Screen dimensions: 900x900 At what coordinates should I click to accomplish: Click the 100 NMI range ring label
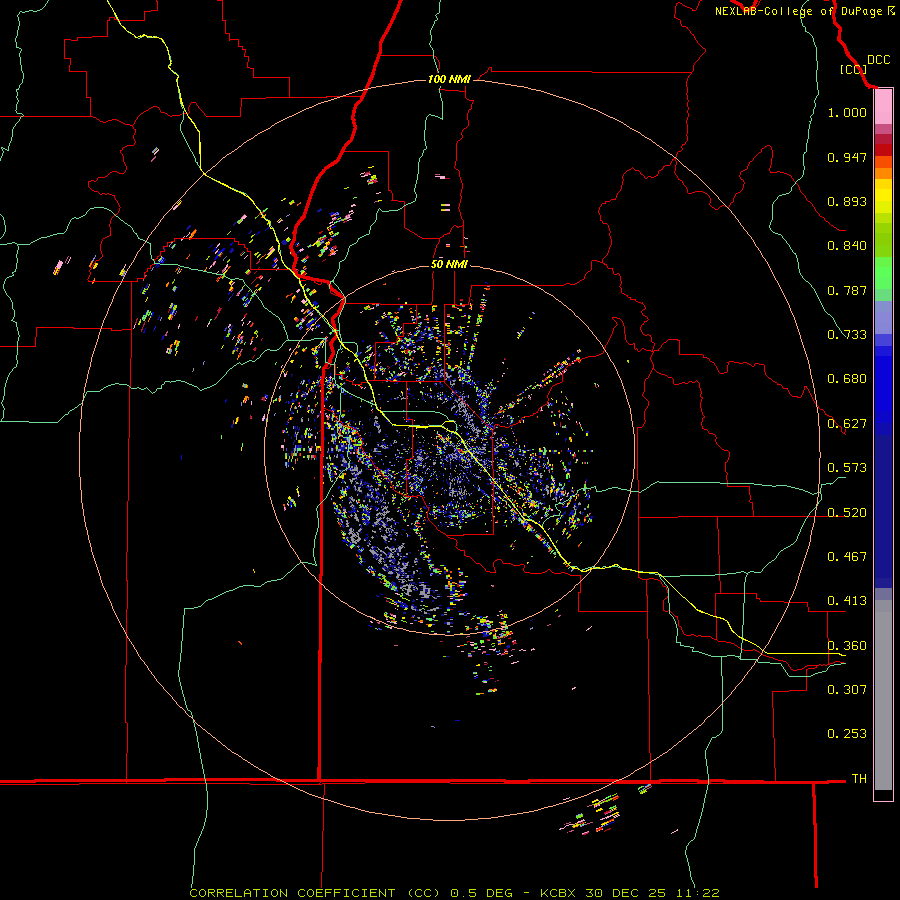449,79
